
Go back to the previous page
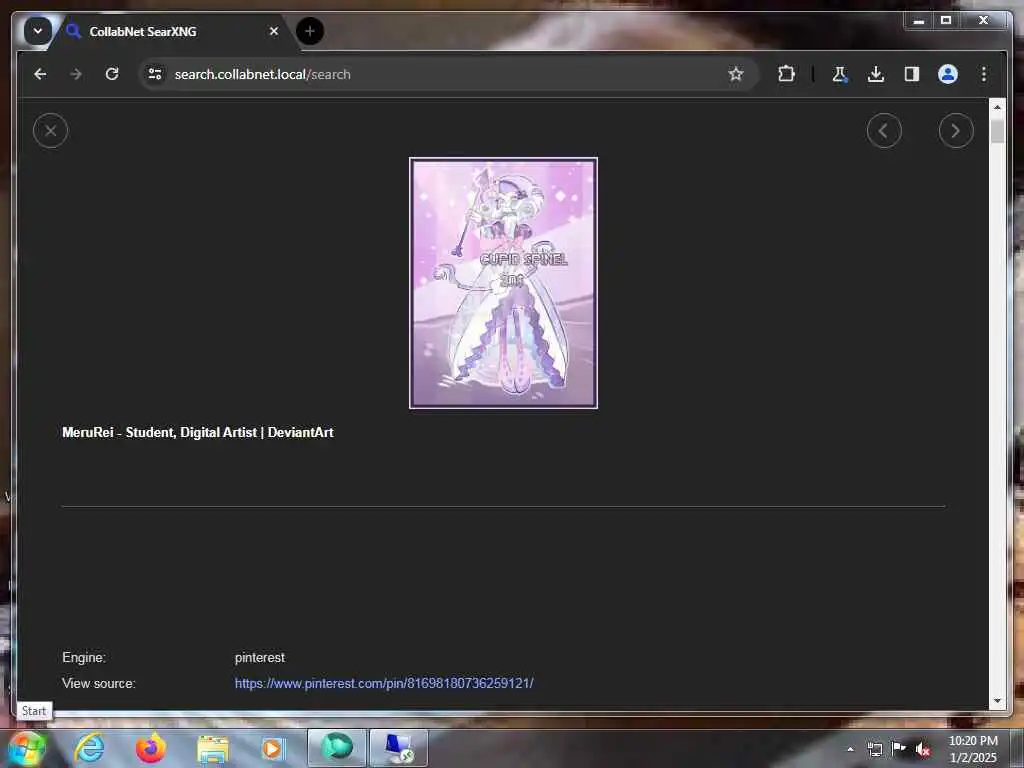click(40, 74)
